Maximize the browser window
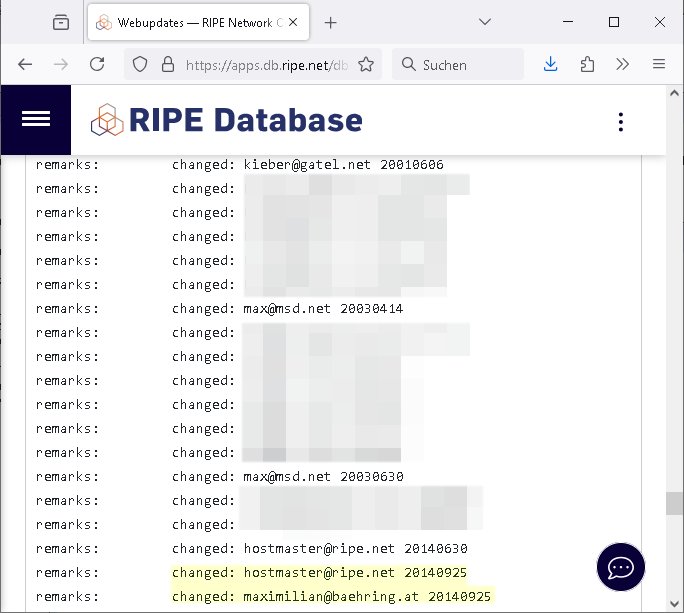Viewport: 684px width, 613px height. coord(614,22)
